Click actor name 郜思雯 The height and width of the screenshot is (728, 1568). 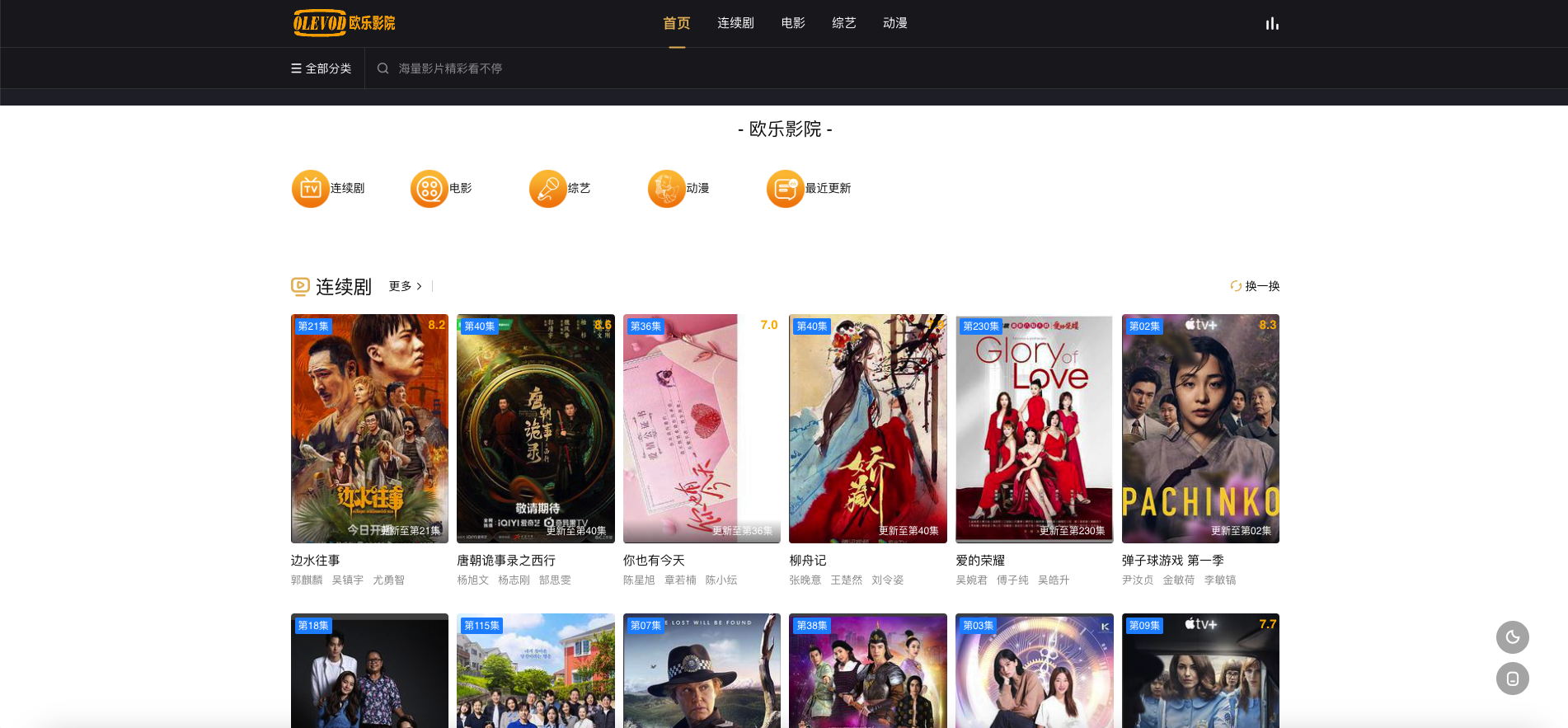pyautogui.click(x=555, y=580)
